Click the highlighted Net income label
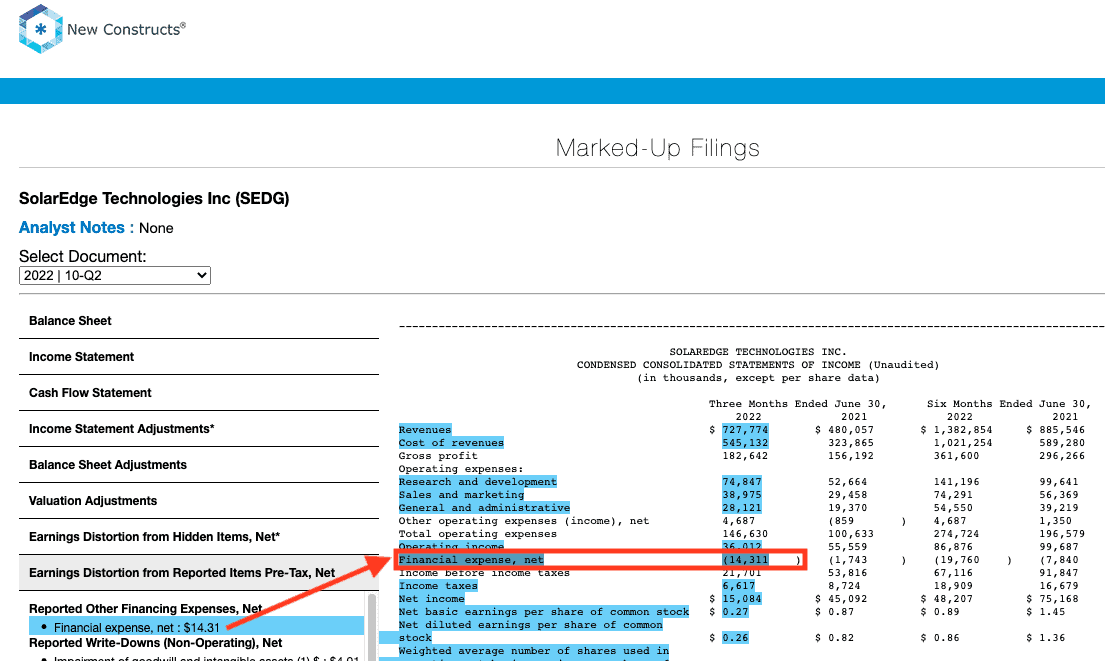Image resolution: width=1105 pixels, height=661 pixels. [x=431, y=599]
